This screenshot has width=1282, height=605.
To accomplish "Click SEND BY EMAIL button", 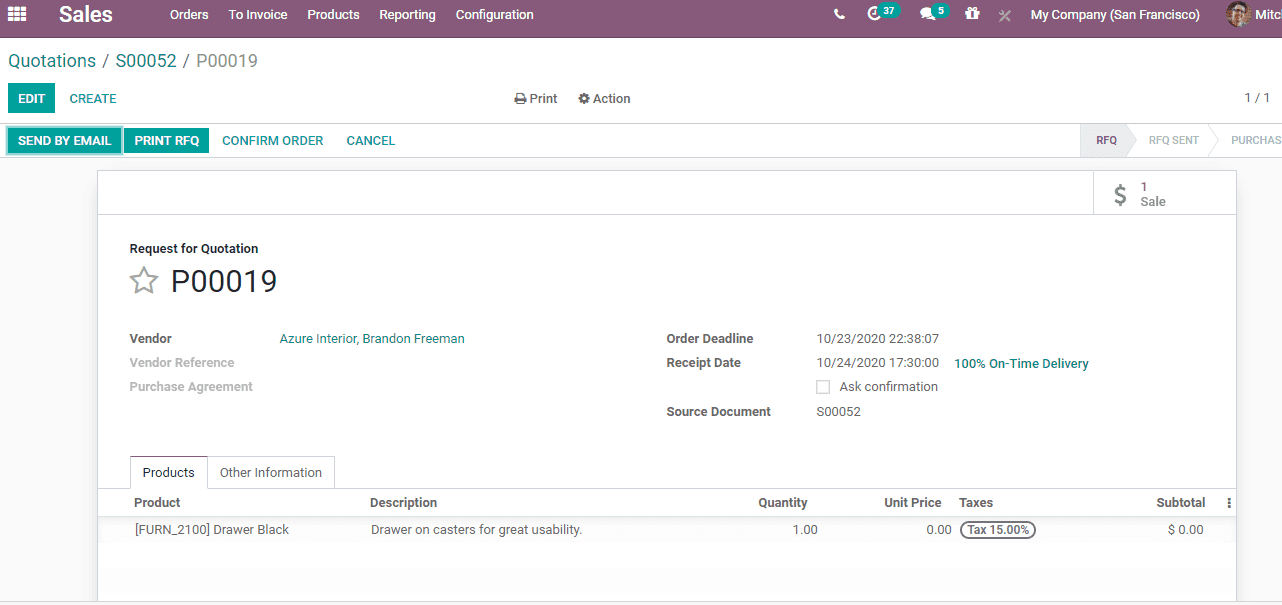I will [65, 141].
